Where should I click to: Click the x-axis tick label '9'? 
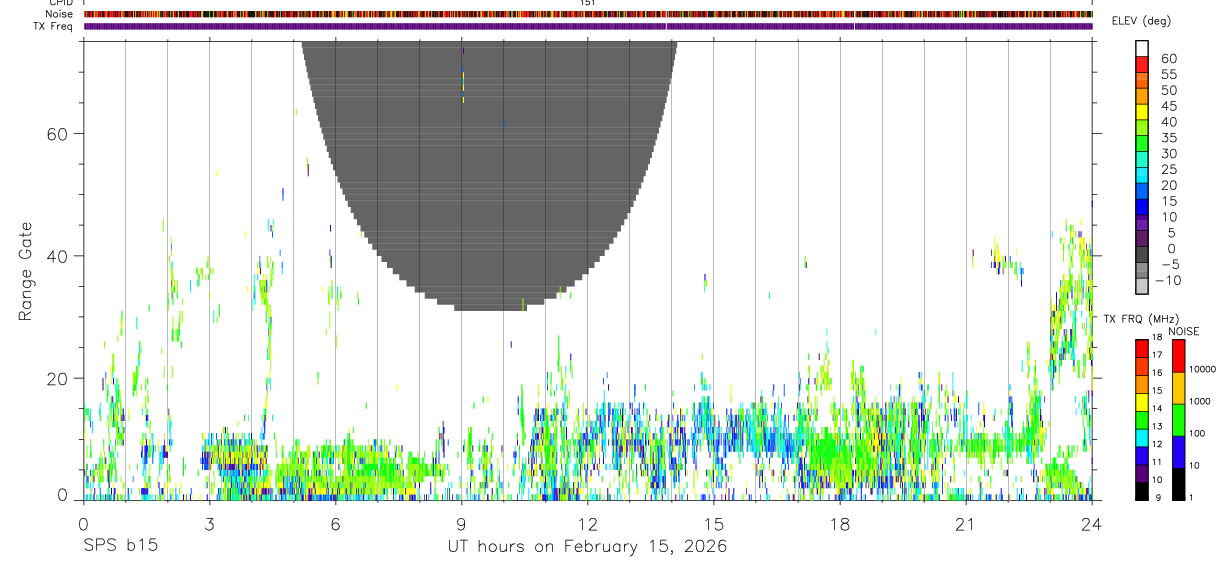[461, 524]
